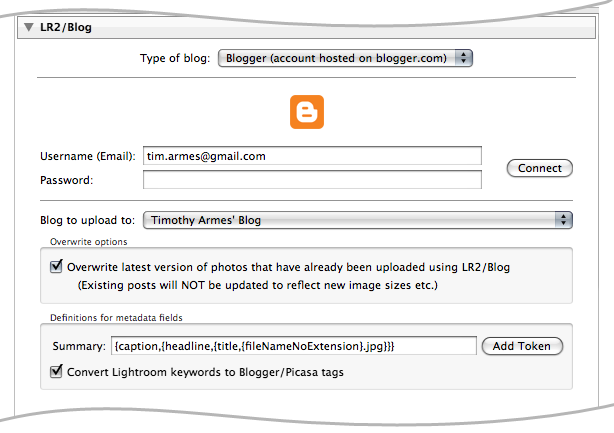Click the Summary token text field
The width and height of the screenshot is (614, 433).
click(293, 346)
